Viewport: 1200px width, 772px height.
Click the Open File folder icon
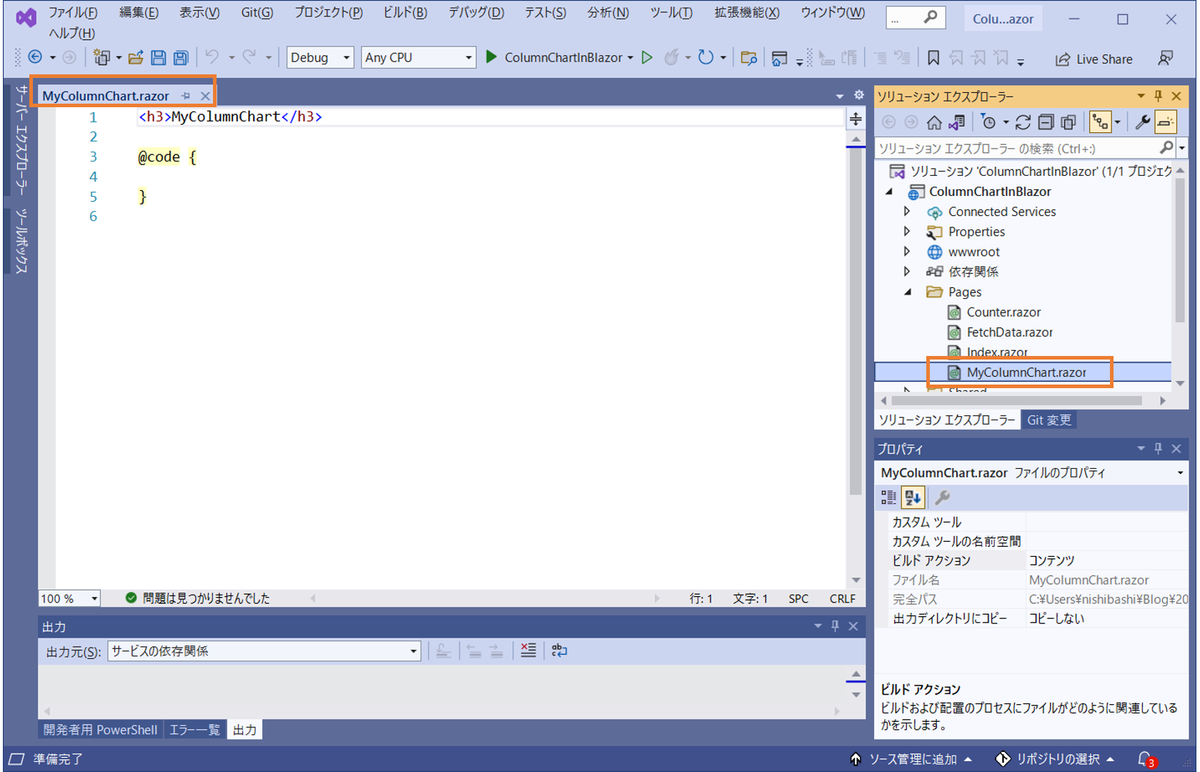point(136,58)
